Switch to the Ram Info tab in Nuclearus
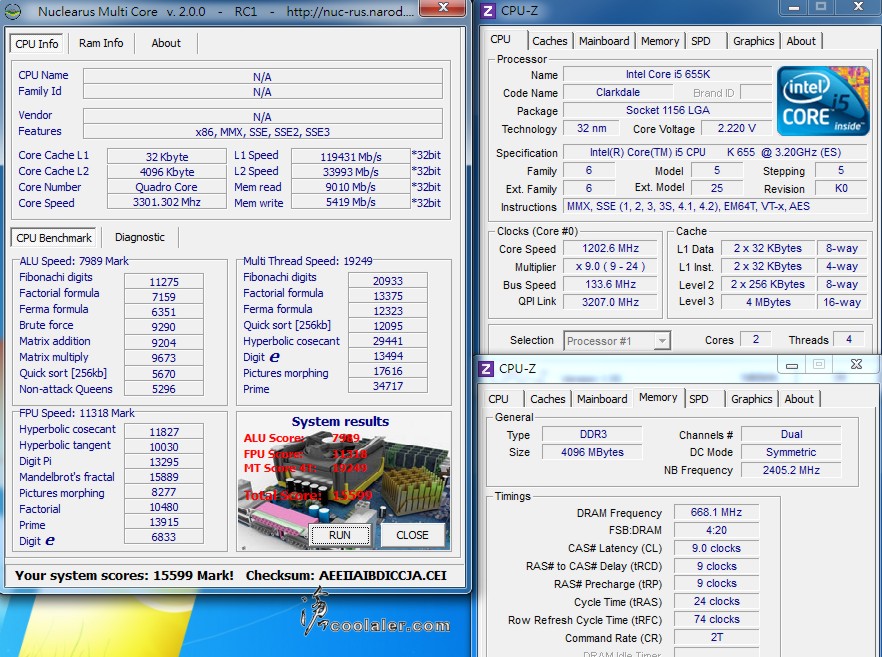 (x=101, y=43)
